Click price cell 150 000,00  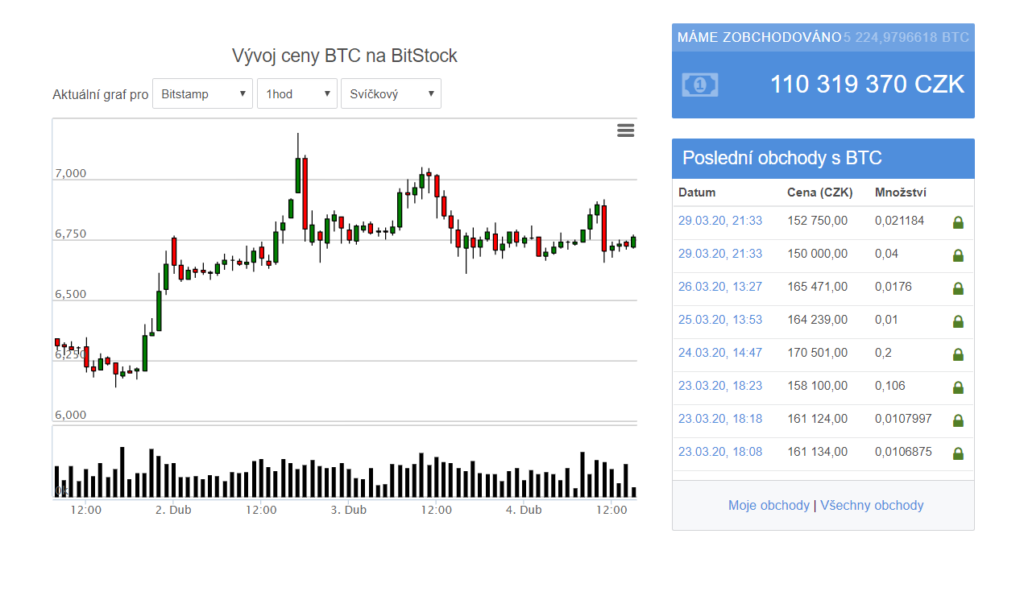point(817,253)
